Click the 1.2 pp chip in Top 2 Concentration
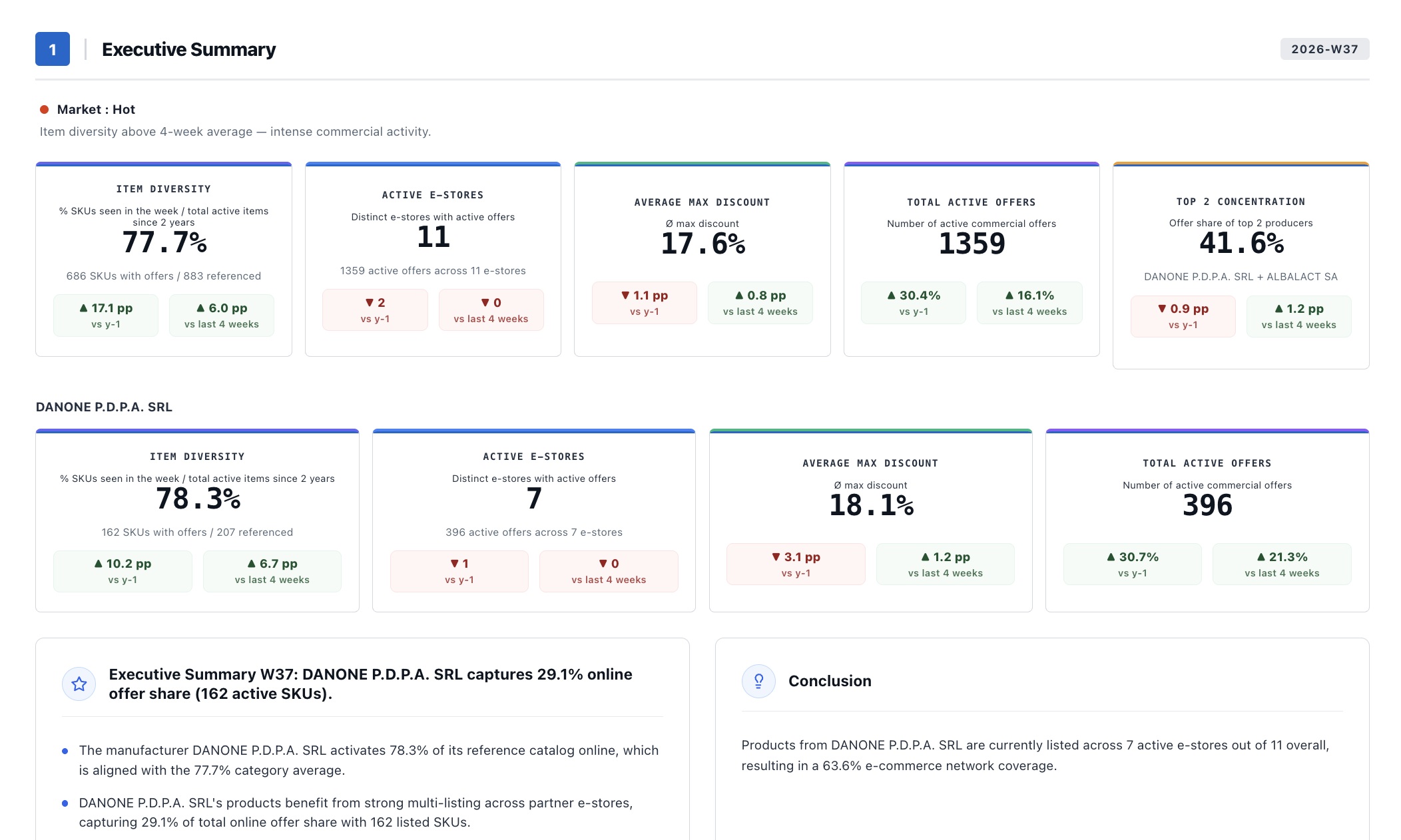The height and width of the screenshot is (840, 1401). pyautogui.click(x=1299, y=316)
